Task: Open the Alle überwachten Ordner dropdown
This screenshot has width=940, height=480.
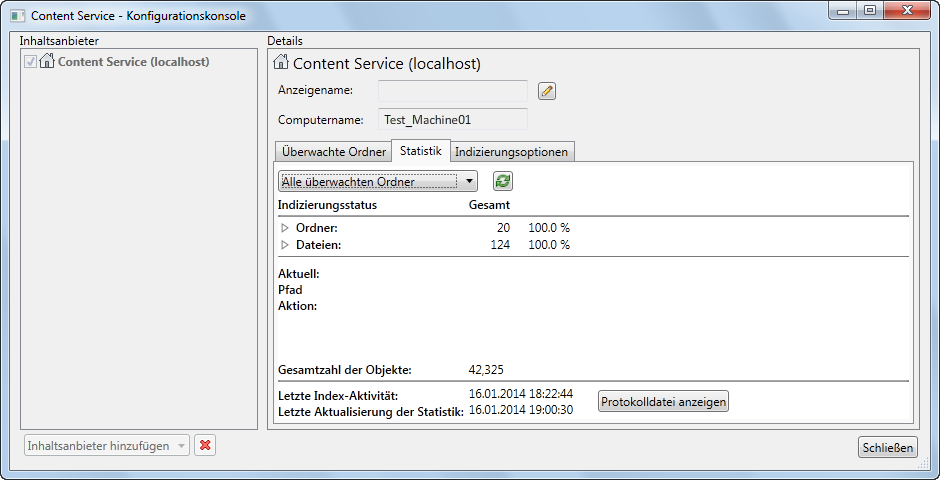Action: [x=378, y=181]
